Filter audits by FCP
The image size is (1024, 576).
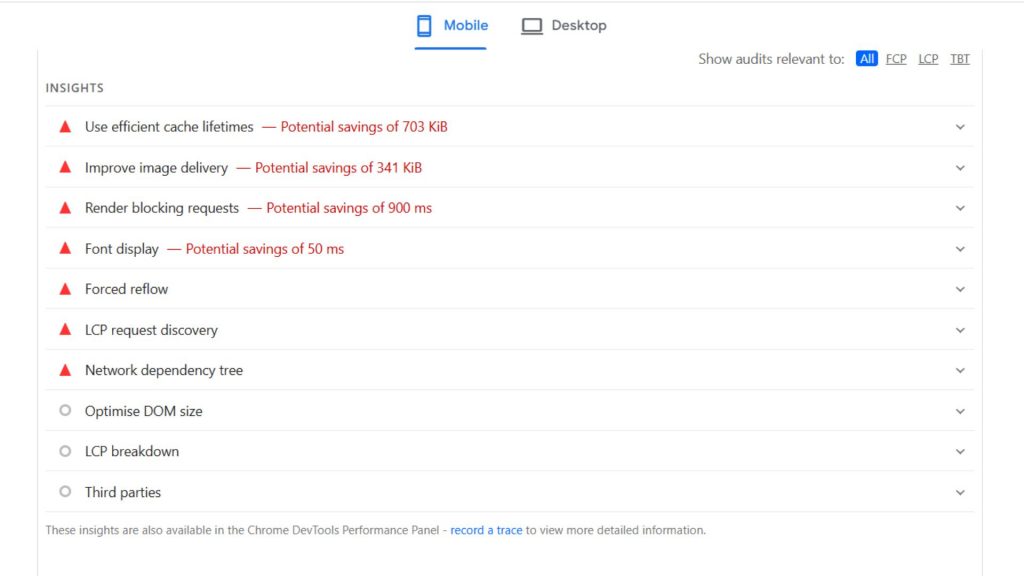[x=896, y=59]
